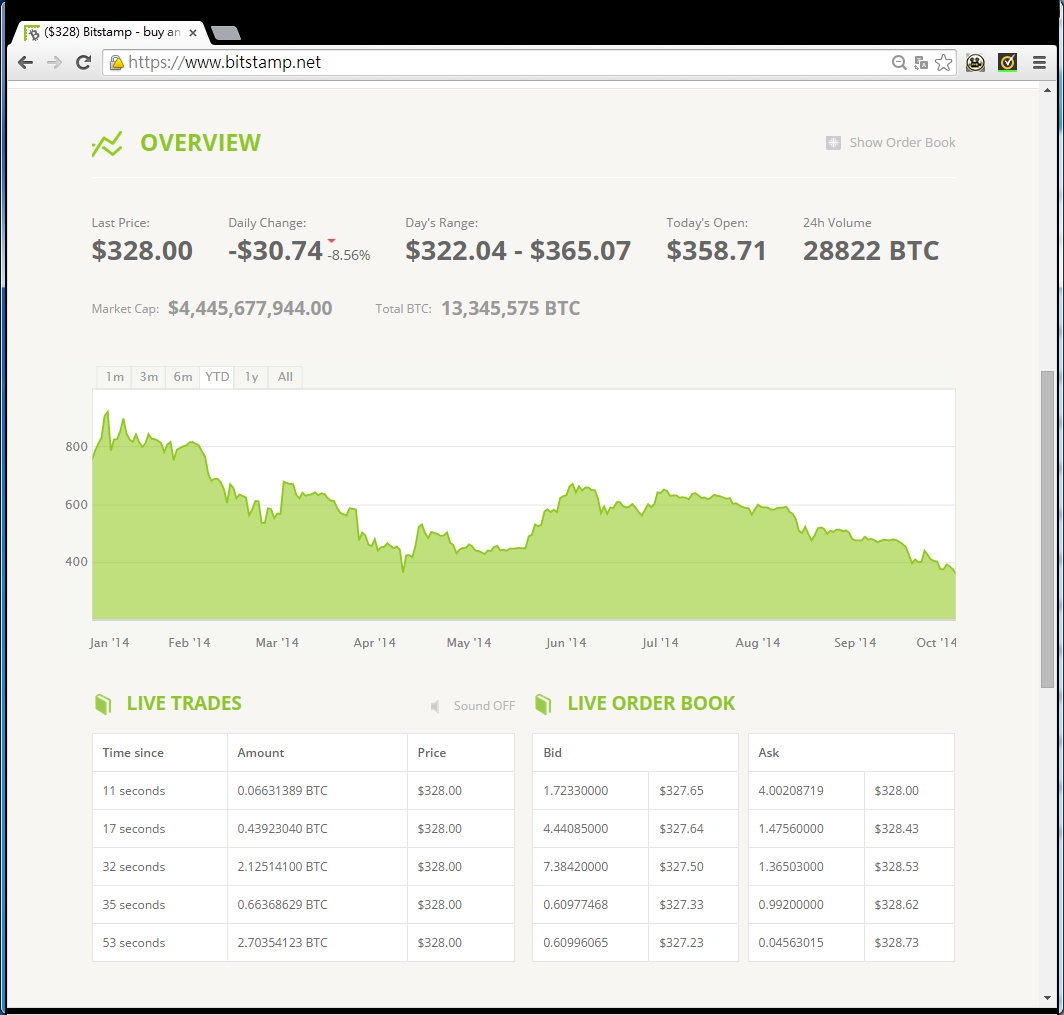The width and height of the screenshot is (1064, 1015).
Task: Select the All chart range tab
Action: (285, 377)
